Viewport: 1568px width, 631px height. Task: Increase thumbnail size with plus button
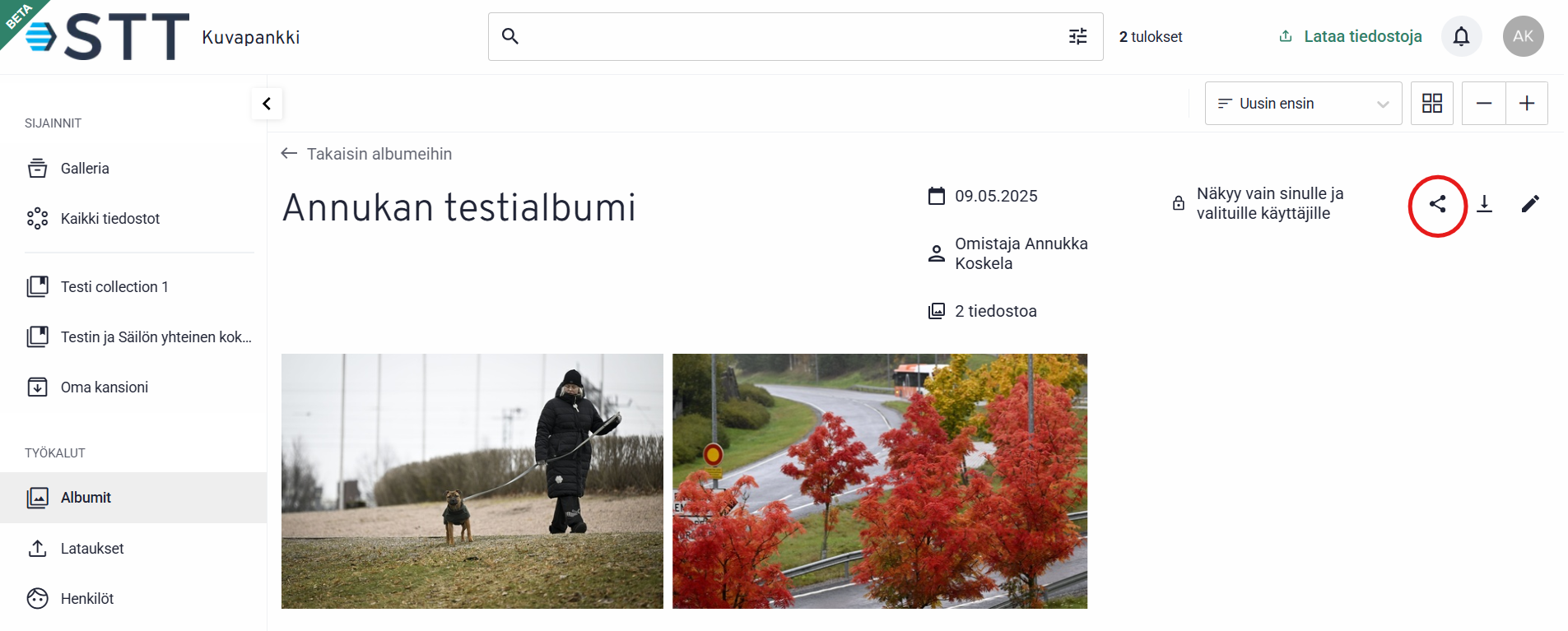click(x=1527, y=103)
